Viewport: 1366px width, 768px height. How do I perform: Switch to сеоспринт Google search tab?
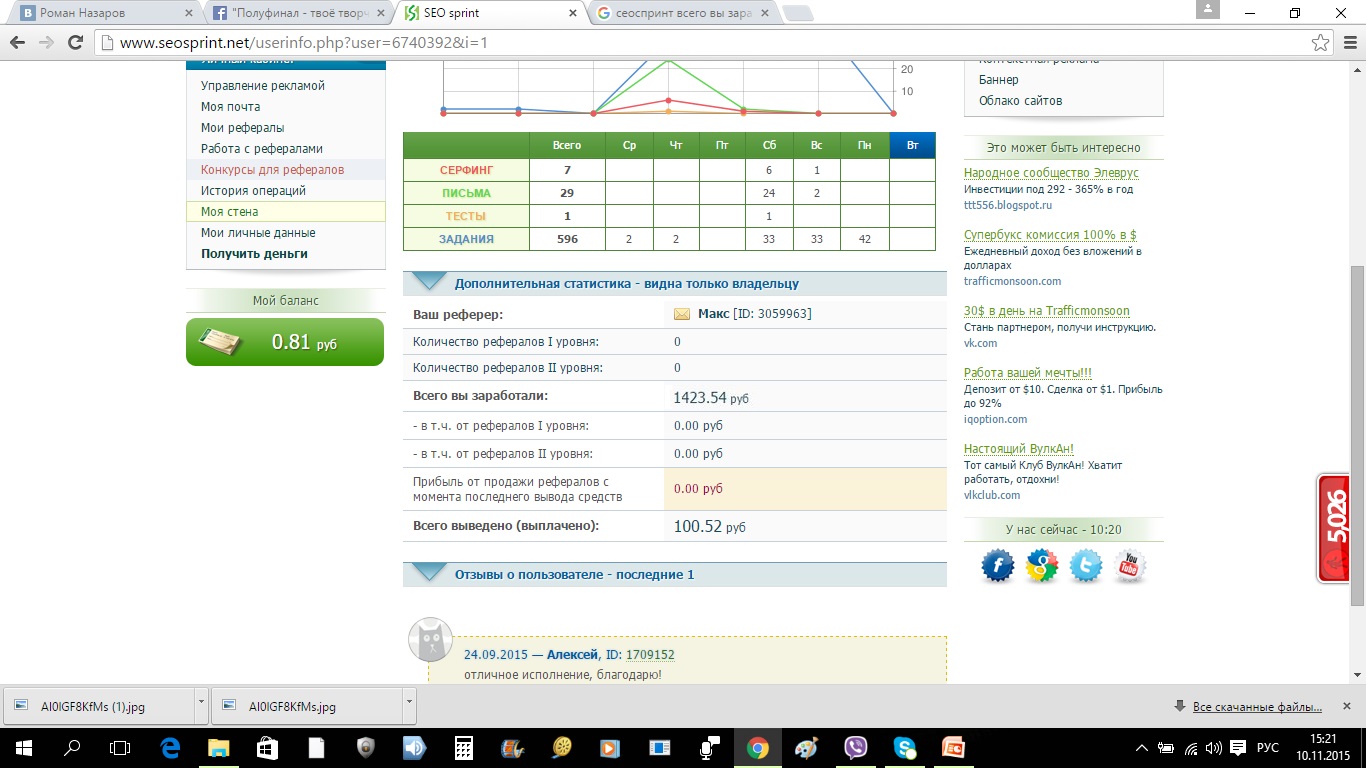click(682, 14)
